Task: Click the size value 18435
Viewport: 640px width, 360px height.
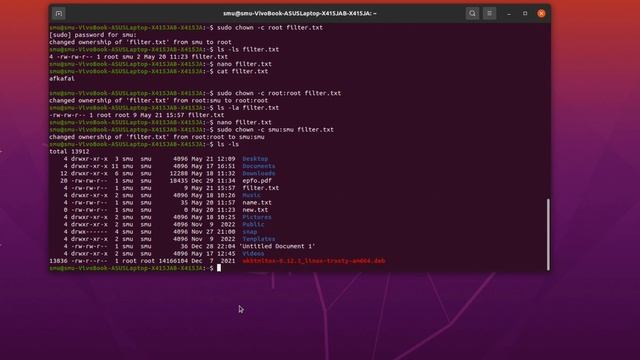Action: click(x=179, y=181)
